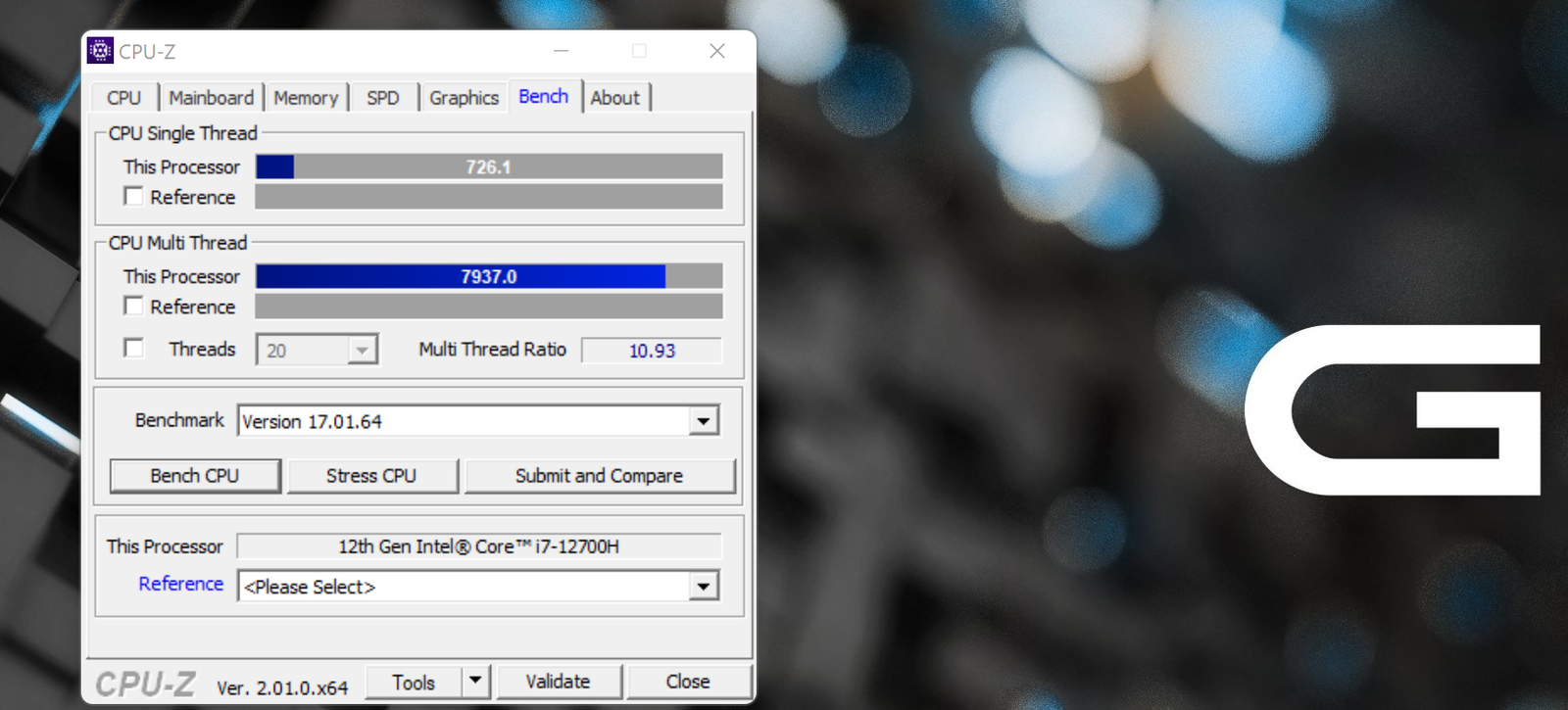
Task: Start benchmark with Bench CPU button
Action: point(195,476)
